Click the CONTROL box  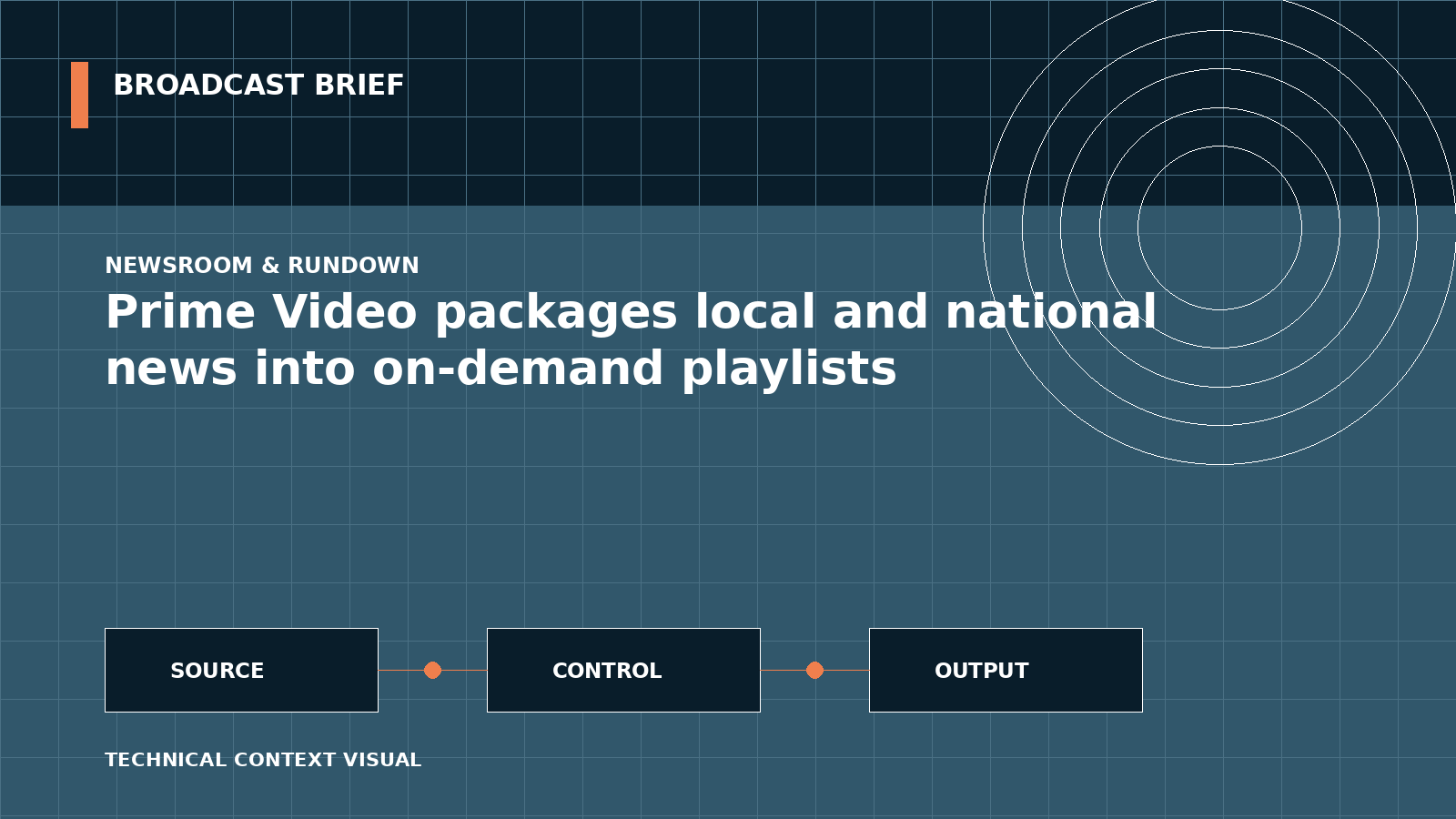pos(623,670)
